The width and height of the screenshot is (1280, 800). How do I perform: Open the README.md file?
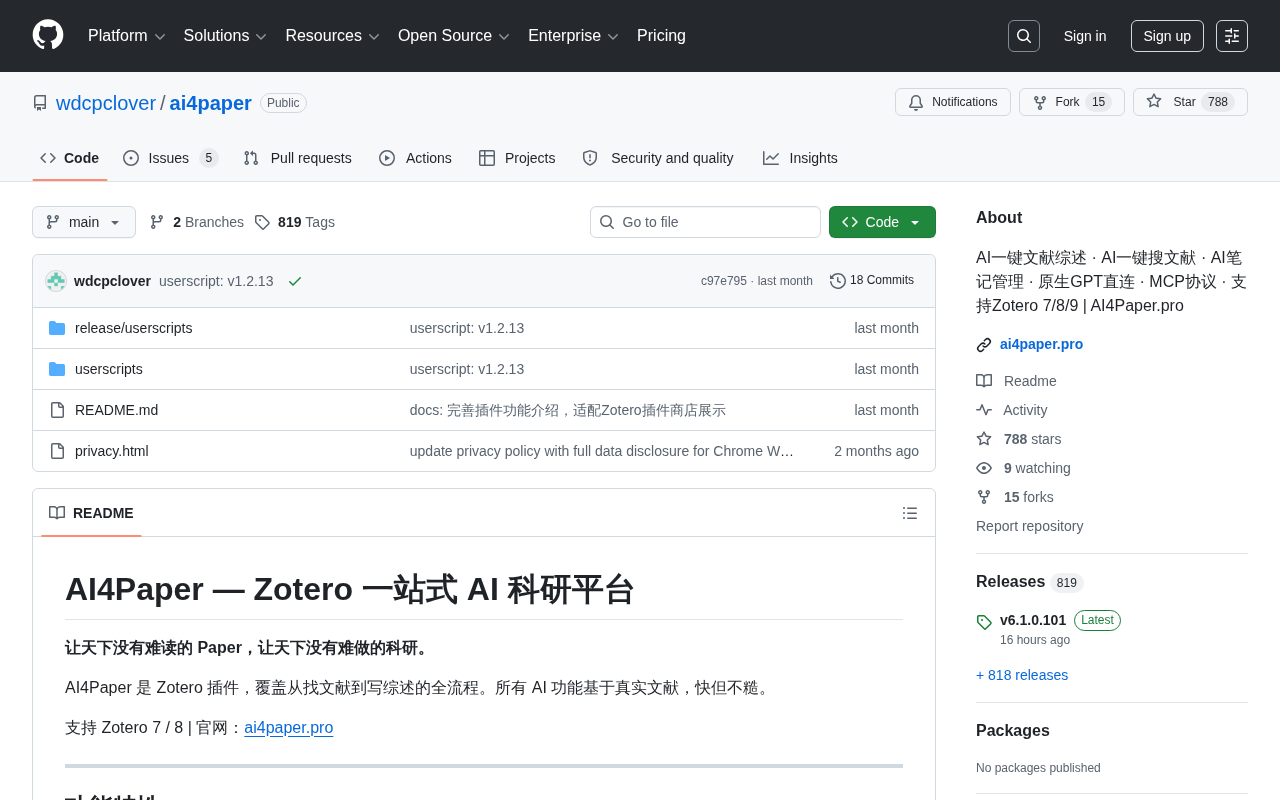click(116, 410)
